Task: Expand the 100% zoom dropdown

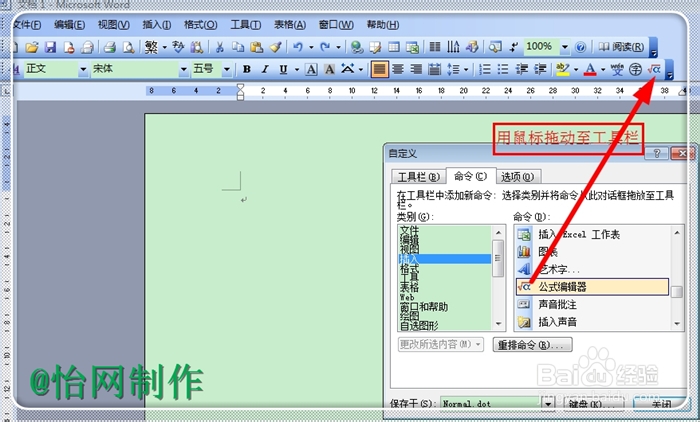Action: coord(565,47)
